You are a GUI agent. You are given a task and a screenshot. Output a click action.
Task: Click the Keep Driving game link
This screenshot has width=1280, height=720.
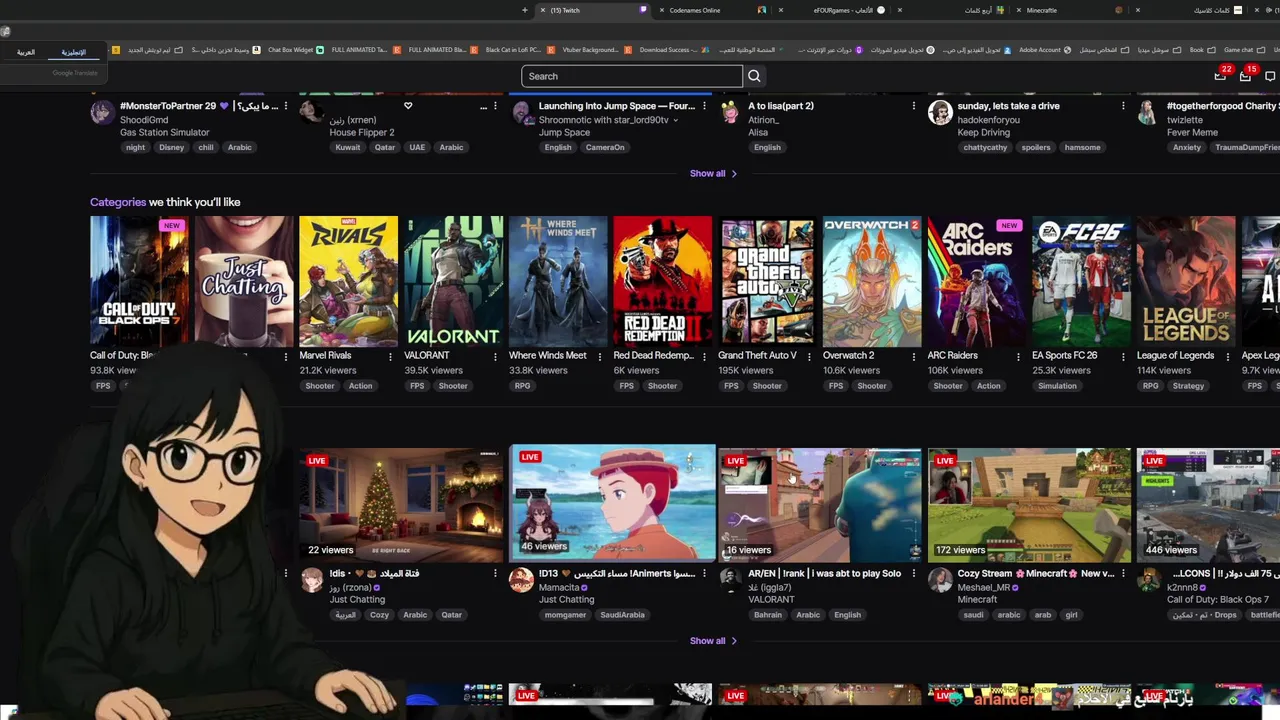coord(984,133)
